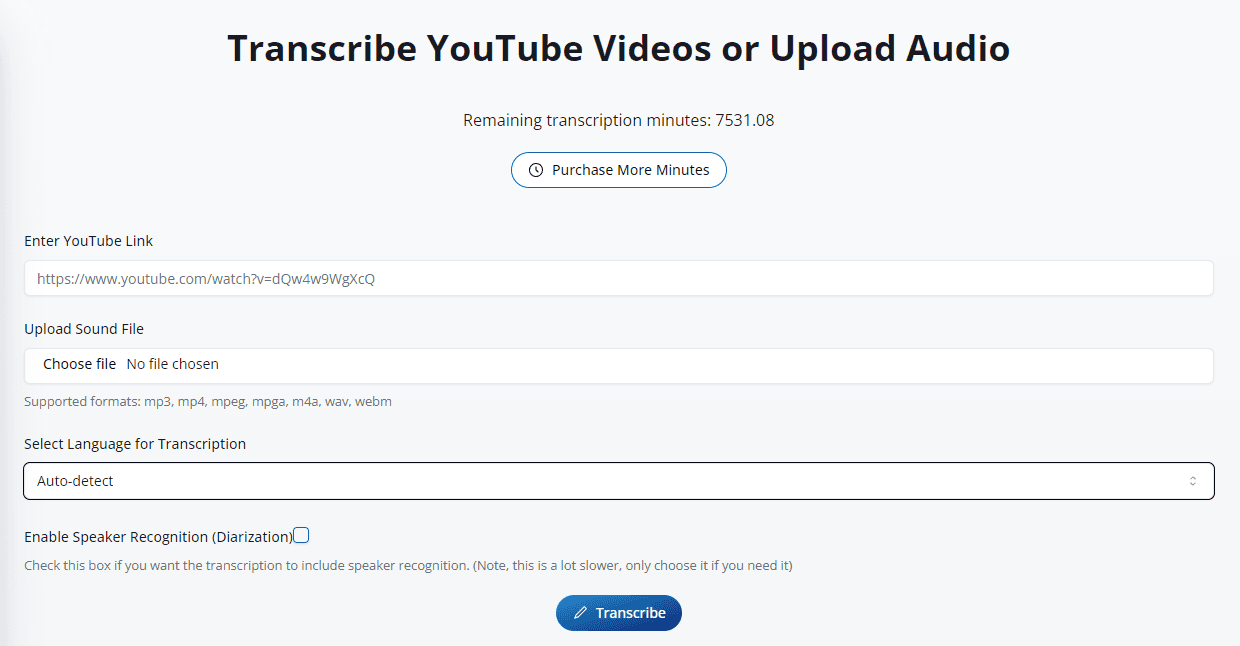Focus the YouTube link input field
The width and height of the screenshot is (1240, 646).
click(618, 279)
